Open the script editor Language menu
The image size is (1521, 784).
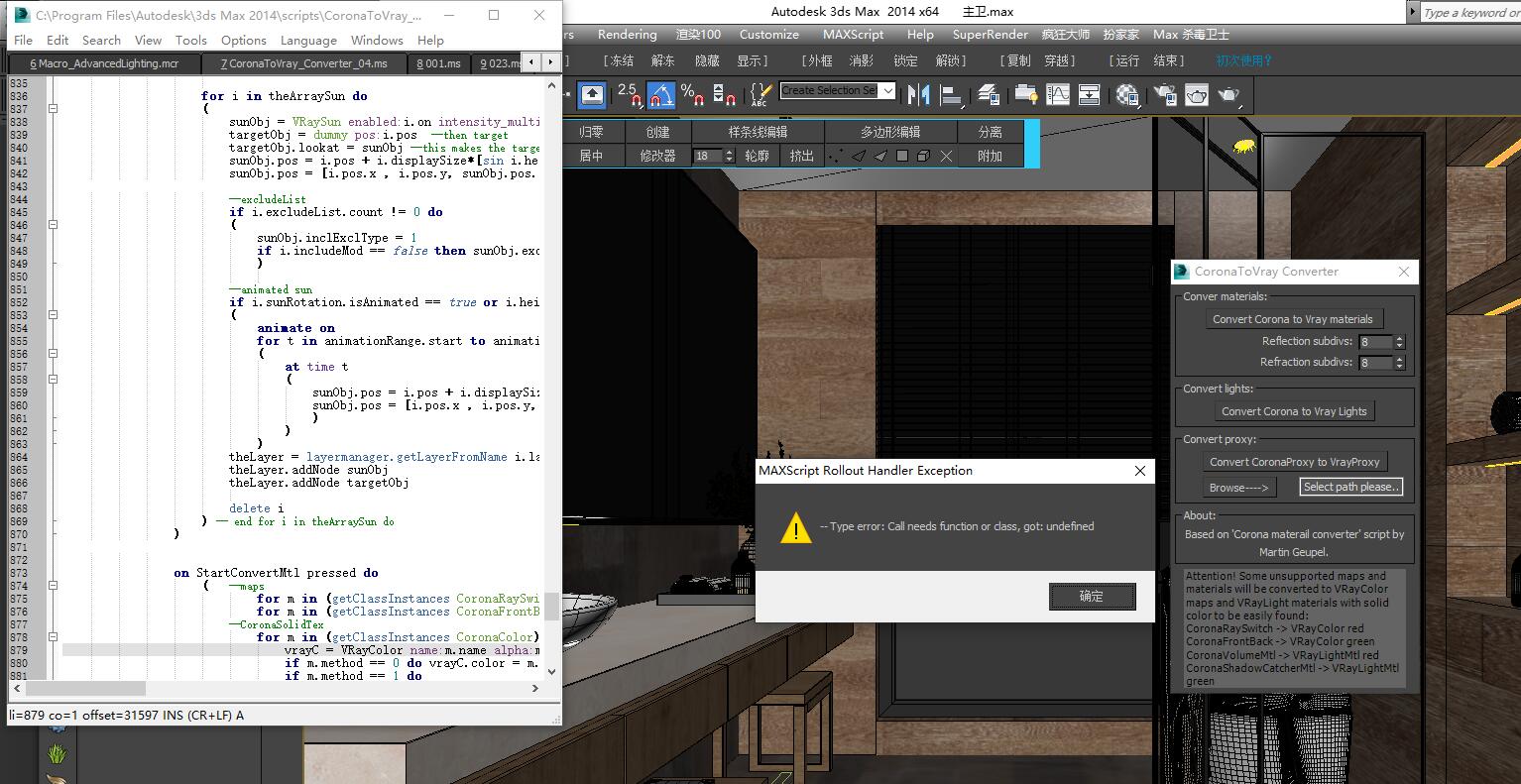pos(308,40)
